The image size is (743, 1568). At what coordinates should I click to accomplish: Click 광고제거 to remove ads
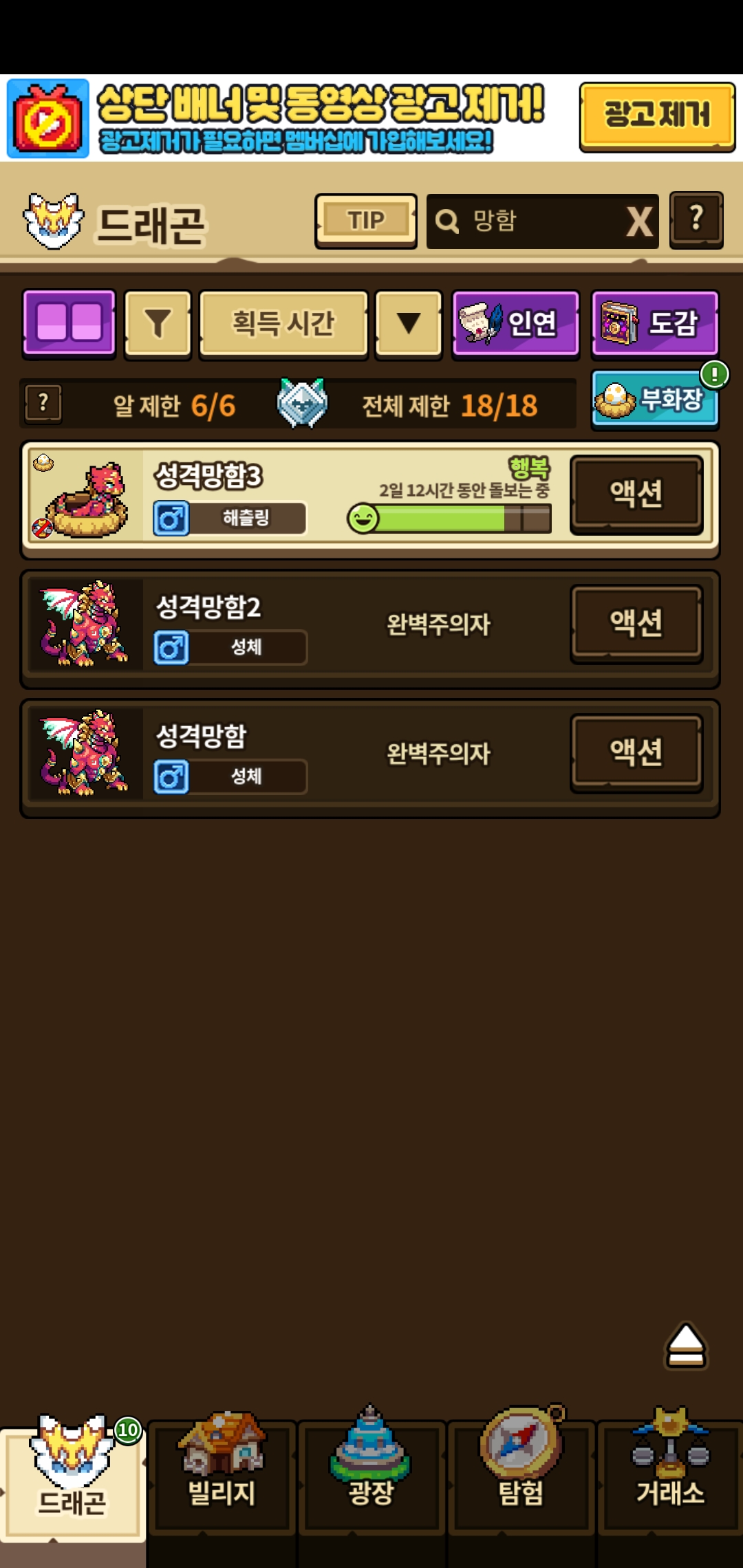pyautogui.click(x=657, y=116)
